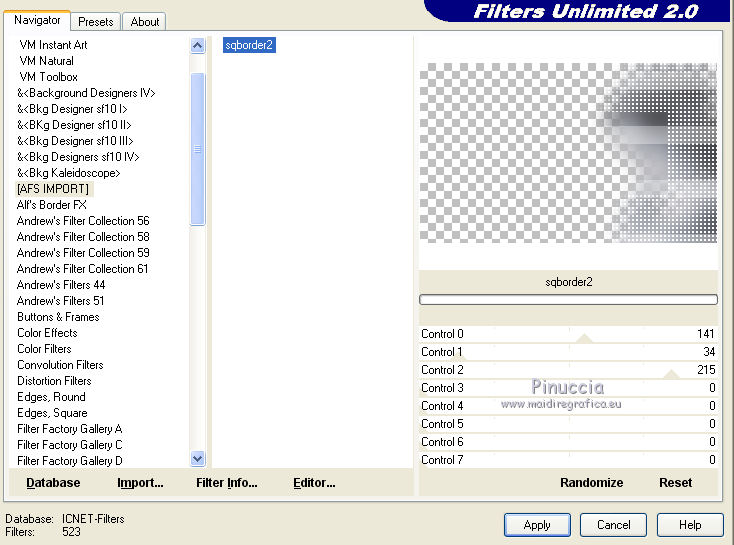
Task: Select &<Background Designers IV> category
Action: (x=86, y=93)
